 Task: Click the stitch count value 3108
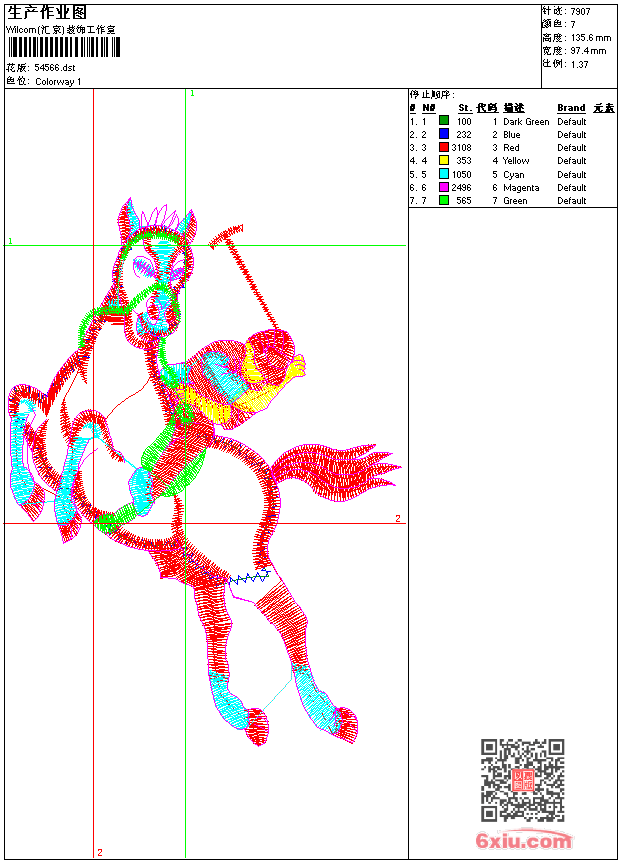pyautogui.click(x=461, y=148)
